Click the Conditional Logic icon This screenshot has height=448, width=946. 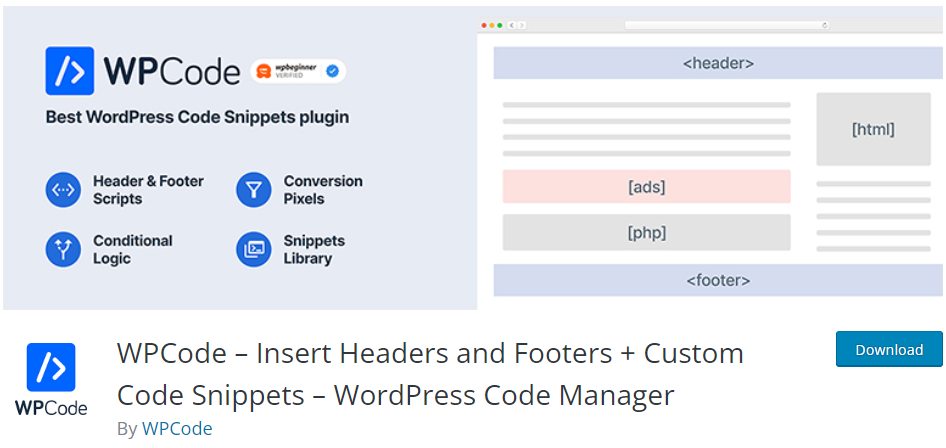click(x=63, y=249)
